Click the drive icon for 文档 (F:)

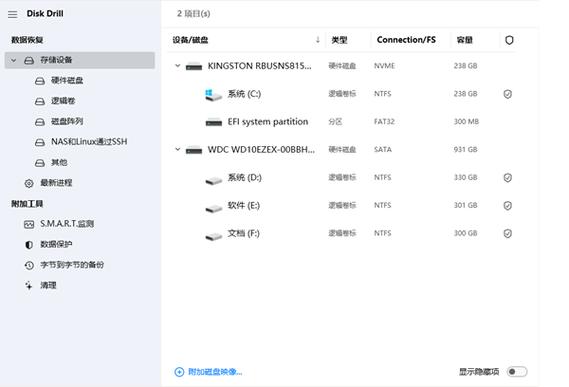click(214, 236)
